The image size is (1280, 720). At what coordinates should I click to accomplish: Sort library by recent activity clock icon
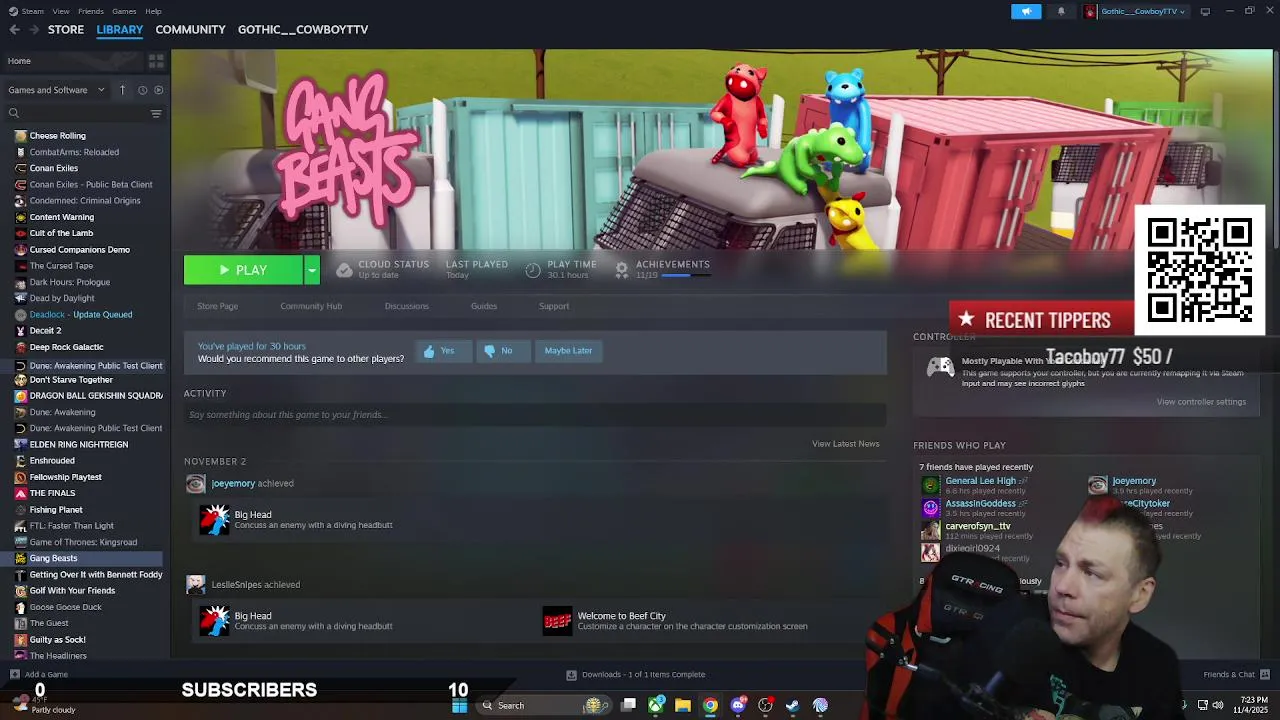point(142,90)
